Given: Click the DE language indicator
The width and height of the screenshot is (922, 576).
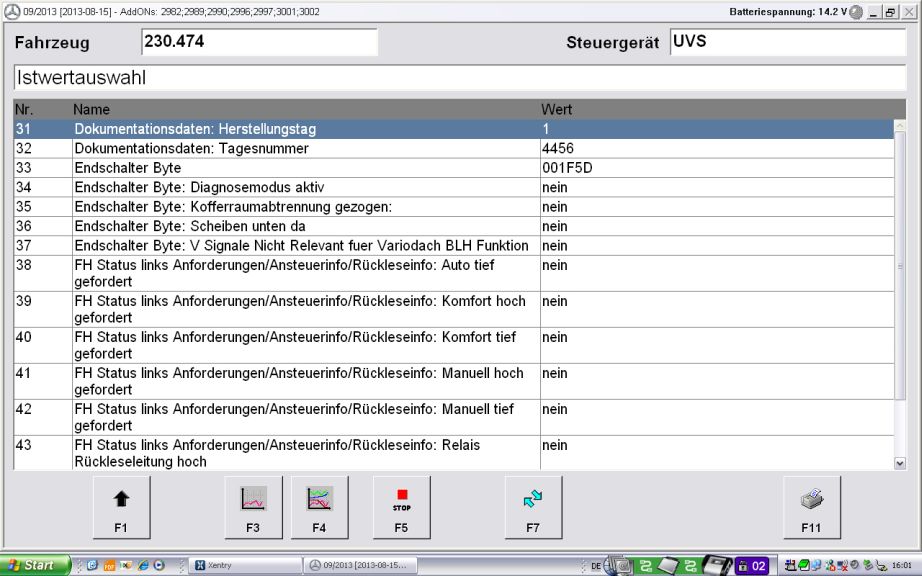Looking at the screenshot, I should (x=596, y=566).
